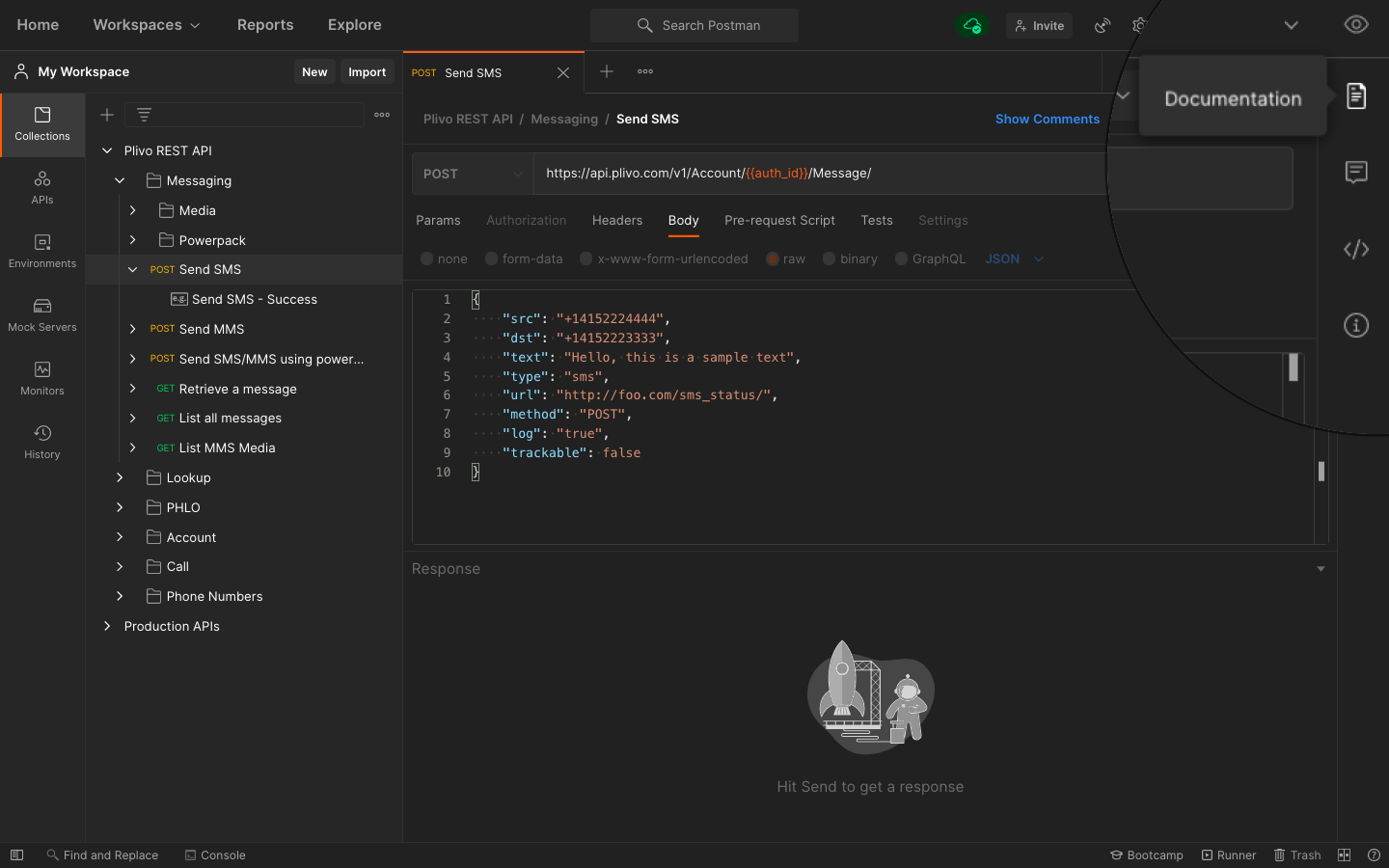This screenshot has height=868, width=1389.
Task: Select the GraphQL body type radio
Action: pos(902,259)
